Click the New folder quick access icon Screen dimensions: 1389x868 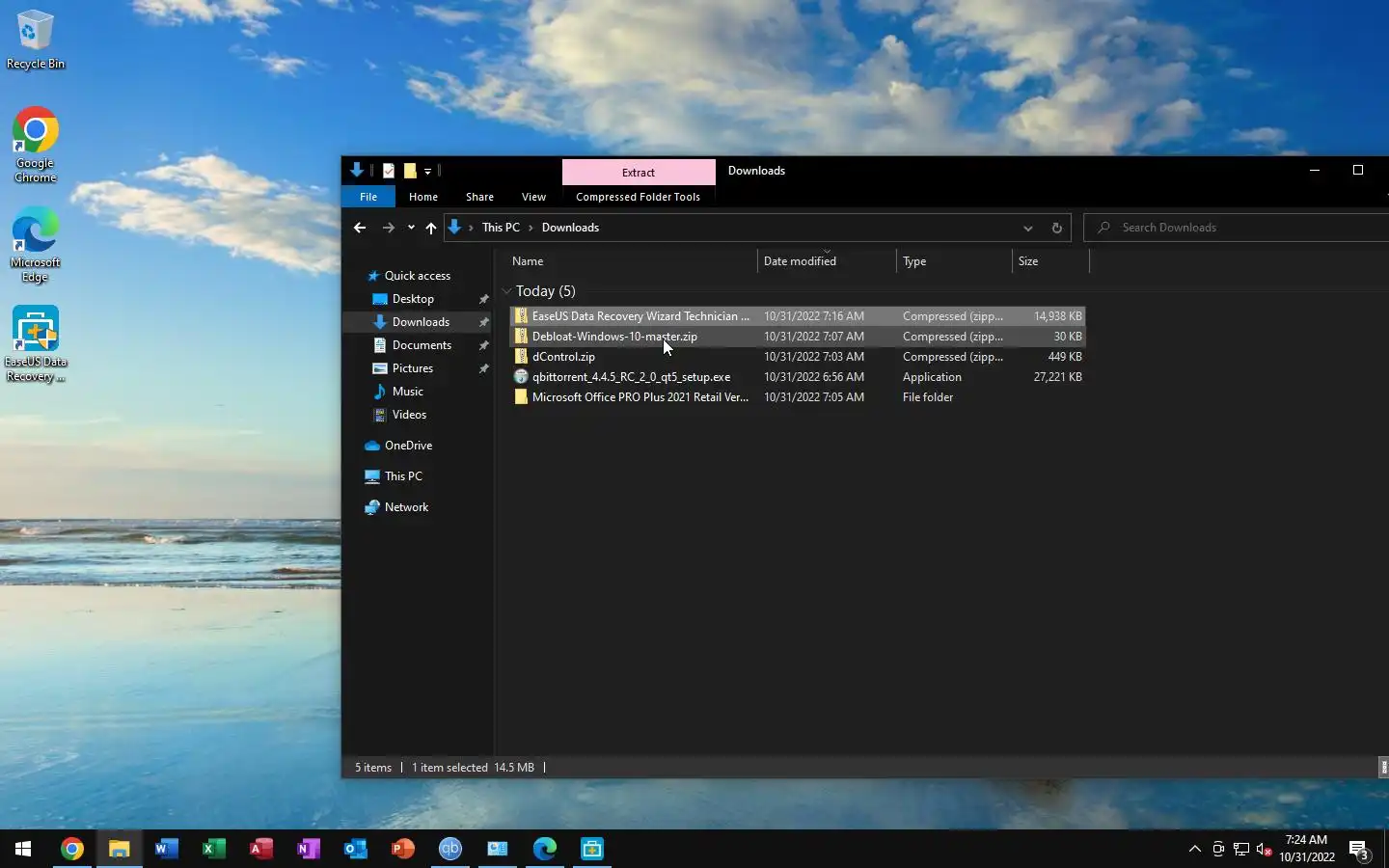(x=410, y=171)
